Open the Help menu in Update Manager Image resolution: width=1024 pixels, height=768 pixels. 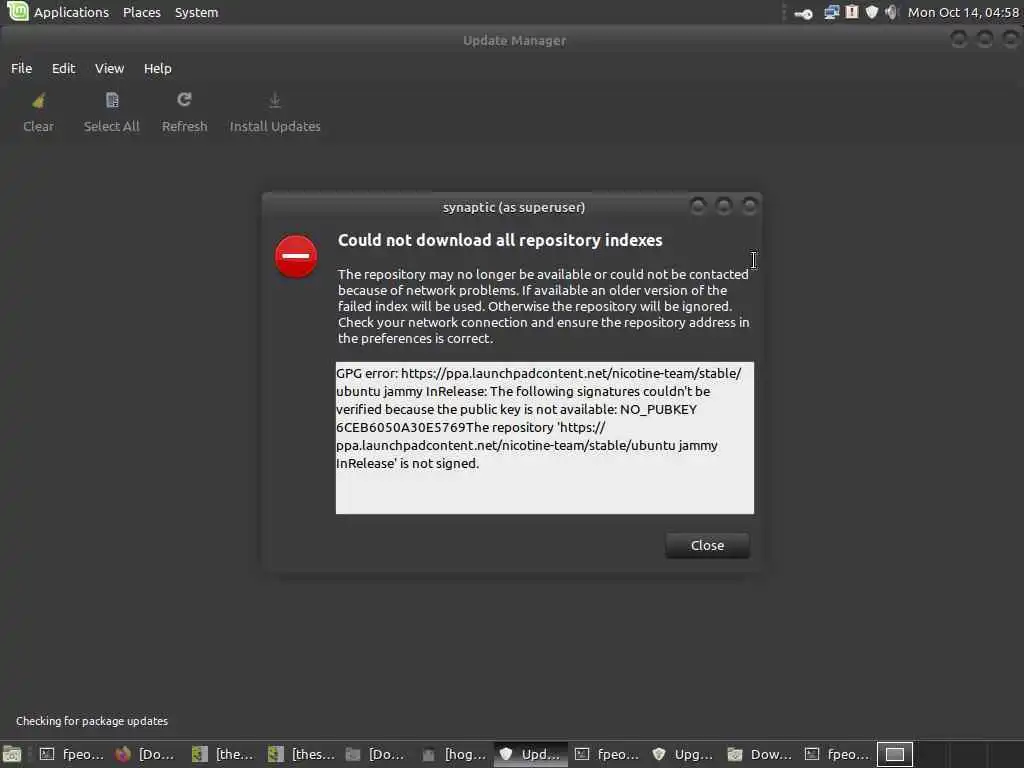click(157, 69)
